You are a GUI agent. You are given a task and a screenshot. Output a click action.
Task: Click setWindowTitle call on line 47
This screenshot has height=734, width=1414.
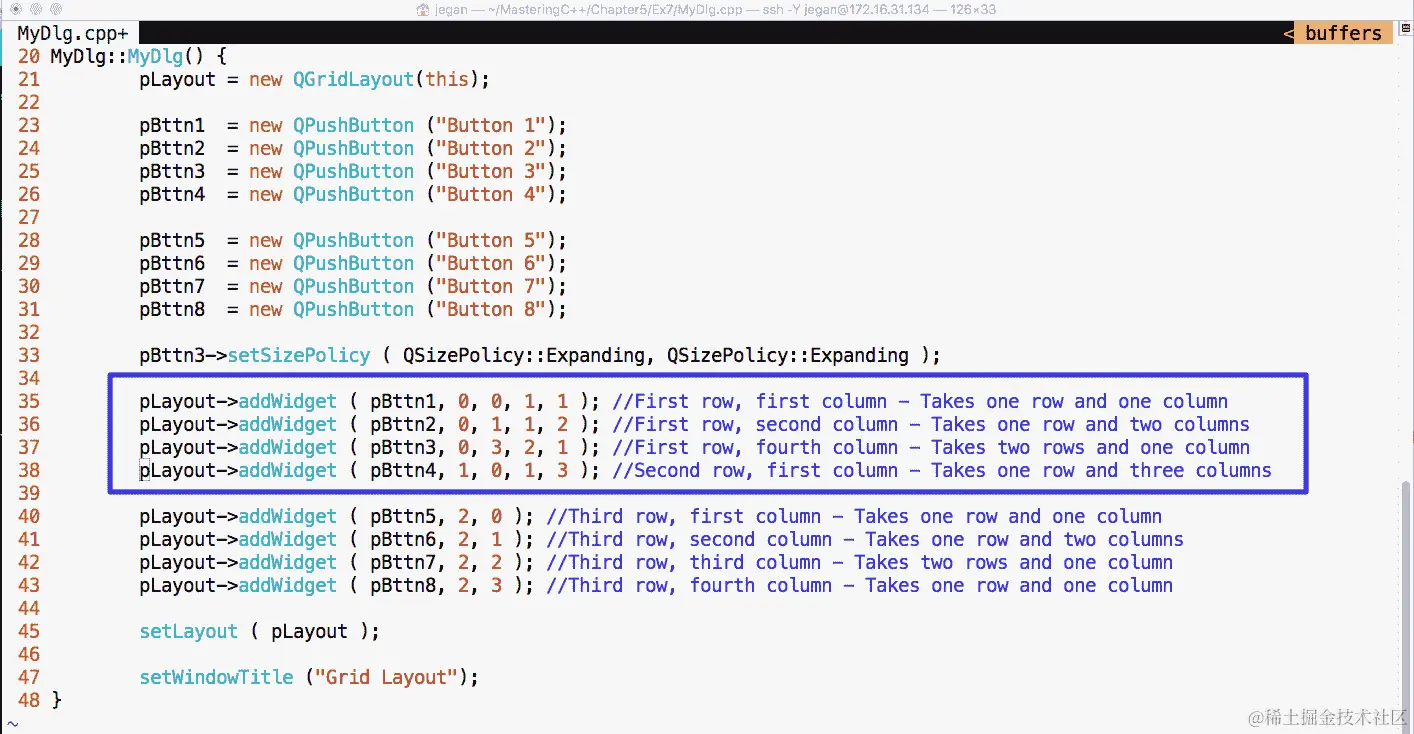coord(216,677)
